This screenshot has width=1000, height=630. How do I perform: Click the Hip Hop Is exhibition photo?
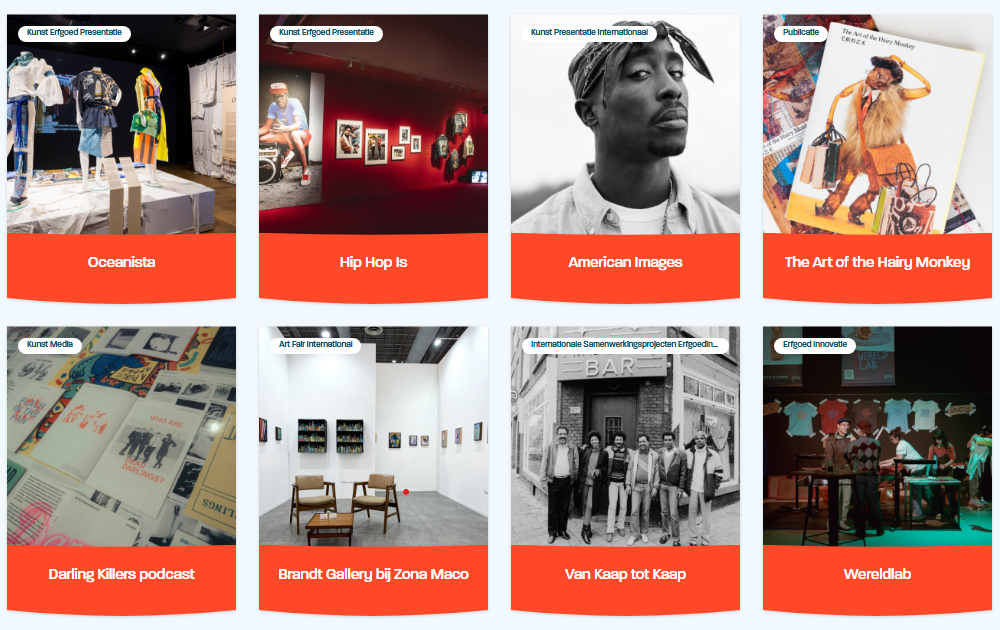373,124
